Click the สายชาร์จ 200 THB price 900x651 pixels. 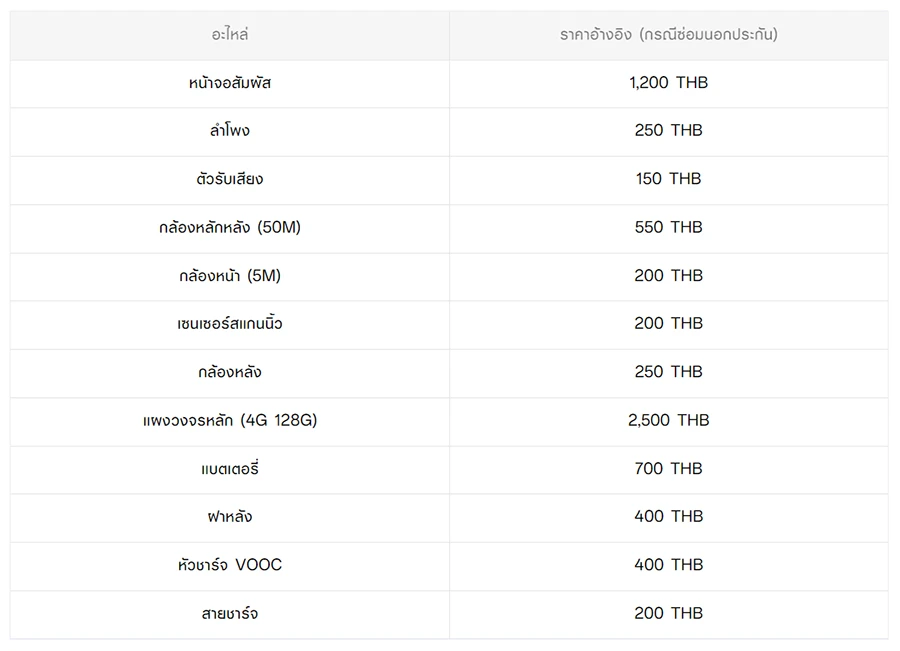click(x=668, y=613)
